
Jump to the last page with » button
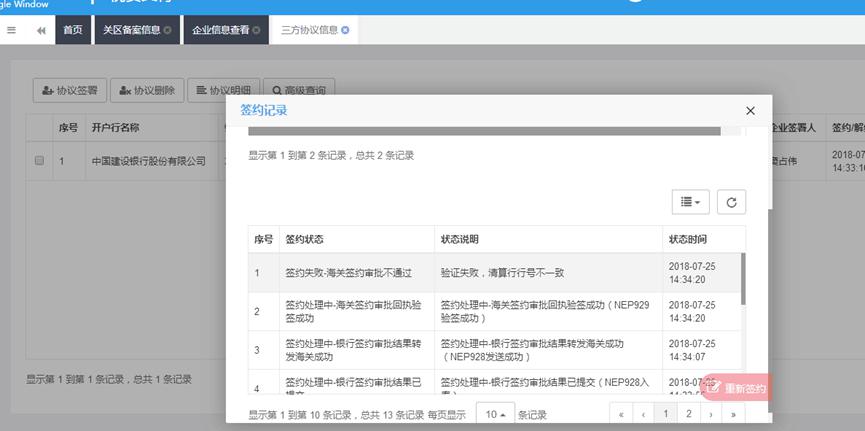click(x=734, y=413)
